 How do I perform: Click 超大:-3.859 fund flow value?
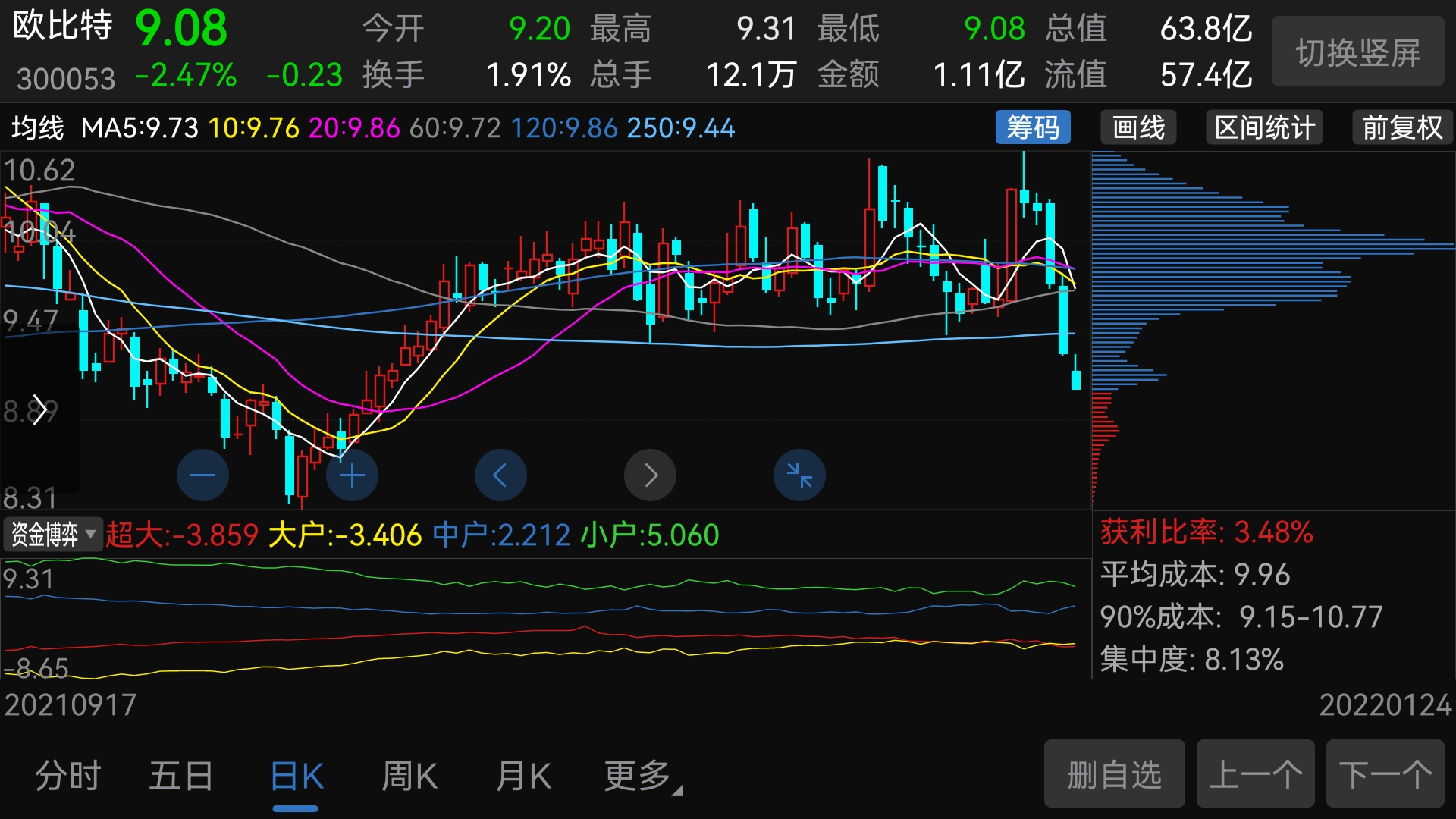click(182, 535)
